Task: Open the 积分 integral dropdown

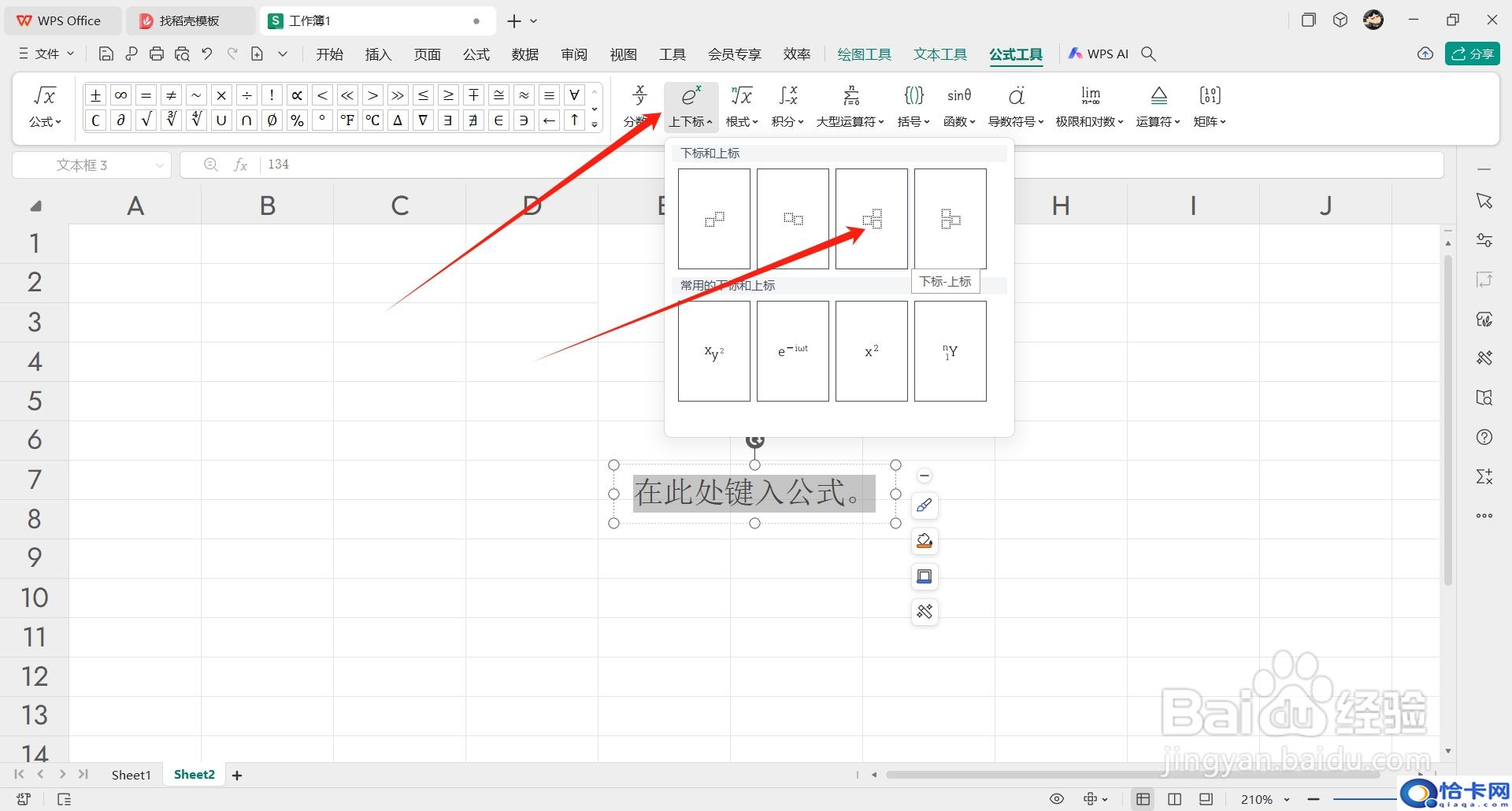Action: [x=787, y=107]
